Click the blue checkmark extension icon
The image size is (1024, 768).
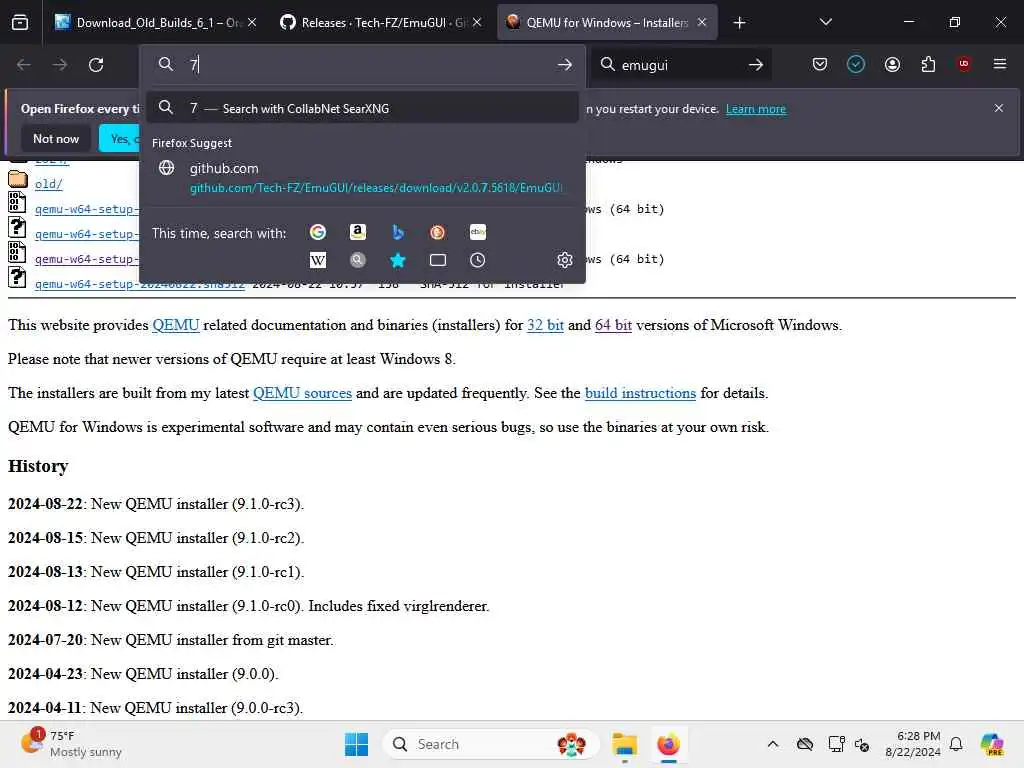coord(856,64)
